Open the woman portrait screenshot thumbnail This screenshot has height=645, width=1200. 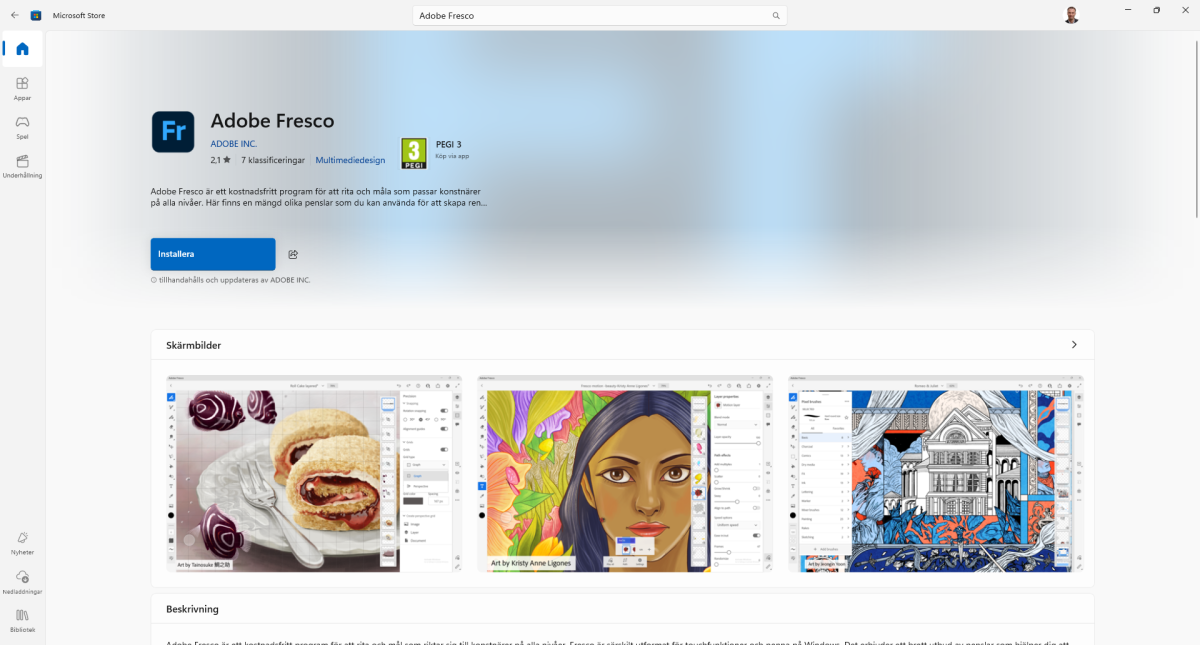pos(625,473)
